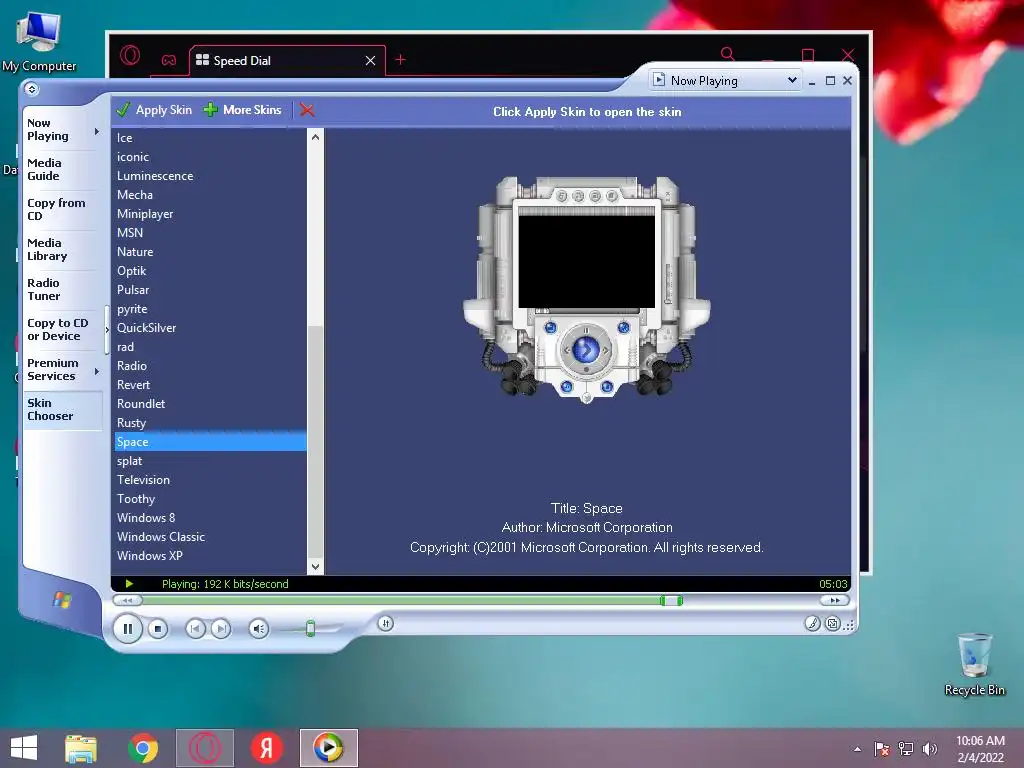Add new tab in Opera window
1024x768 pixels.
point(400,59)
